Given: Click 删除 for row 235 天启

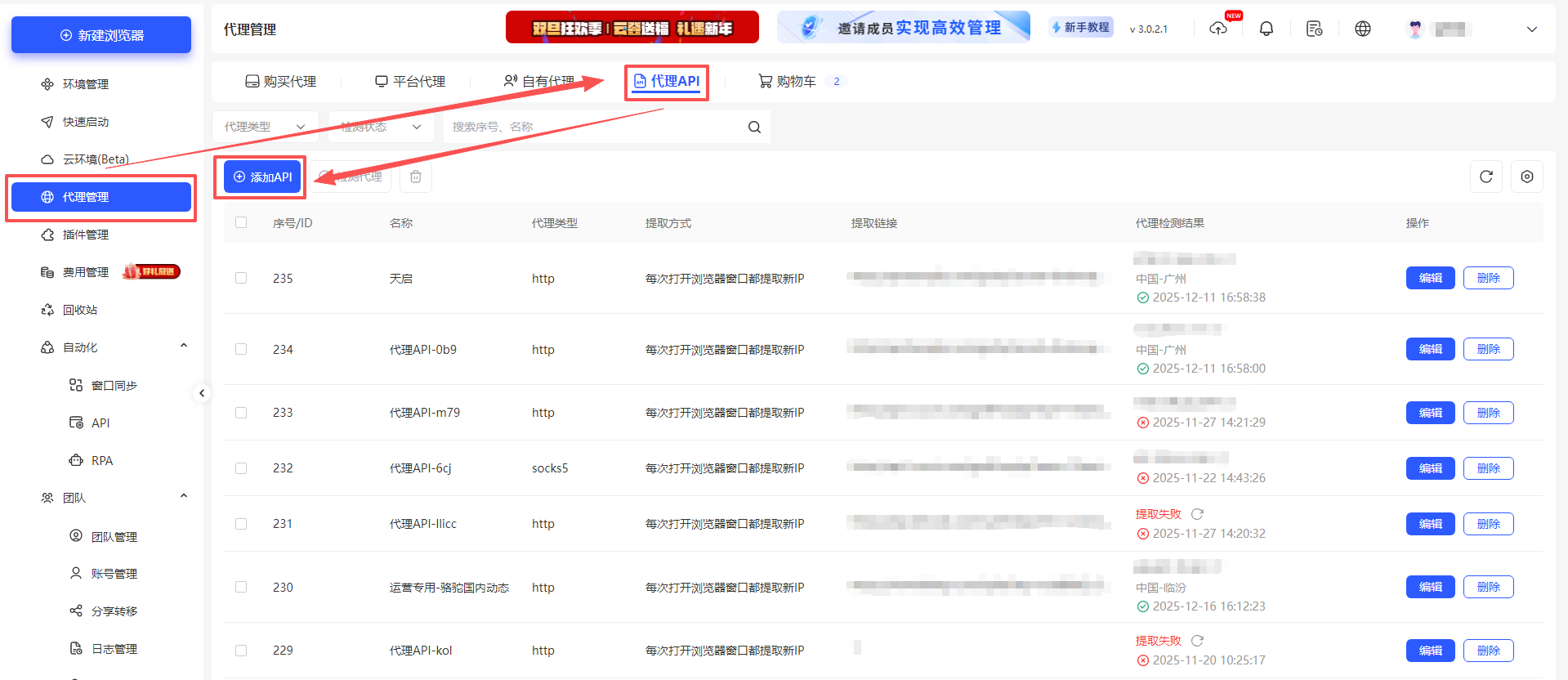Looking at the screenshot, I should (1489, 278).
